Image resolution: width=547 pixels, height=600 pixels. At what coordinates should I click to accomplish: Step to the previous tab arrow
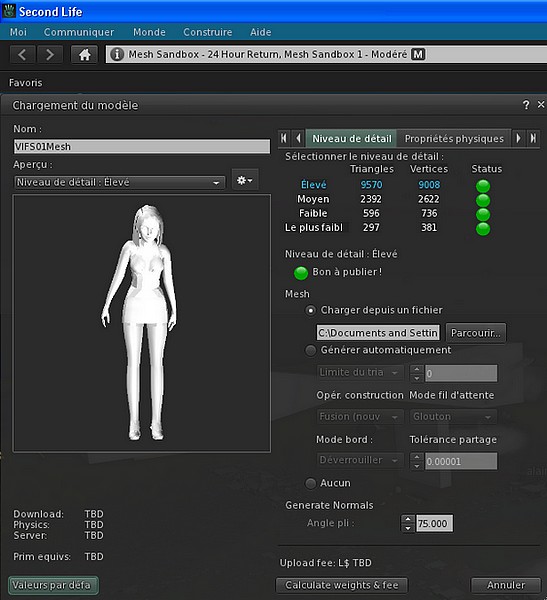298,138
